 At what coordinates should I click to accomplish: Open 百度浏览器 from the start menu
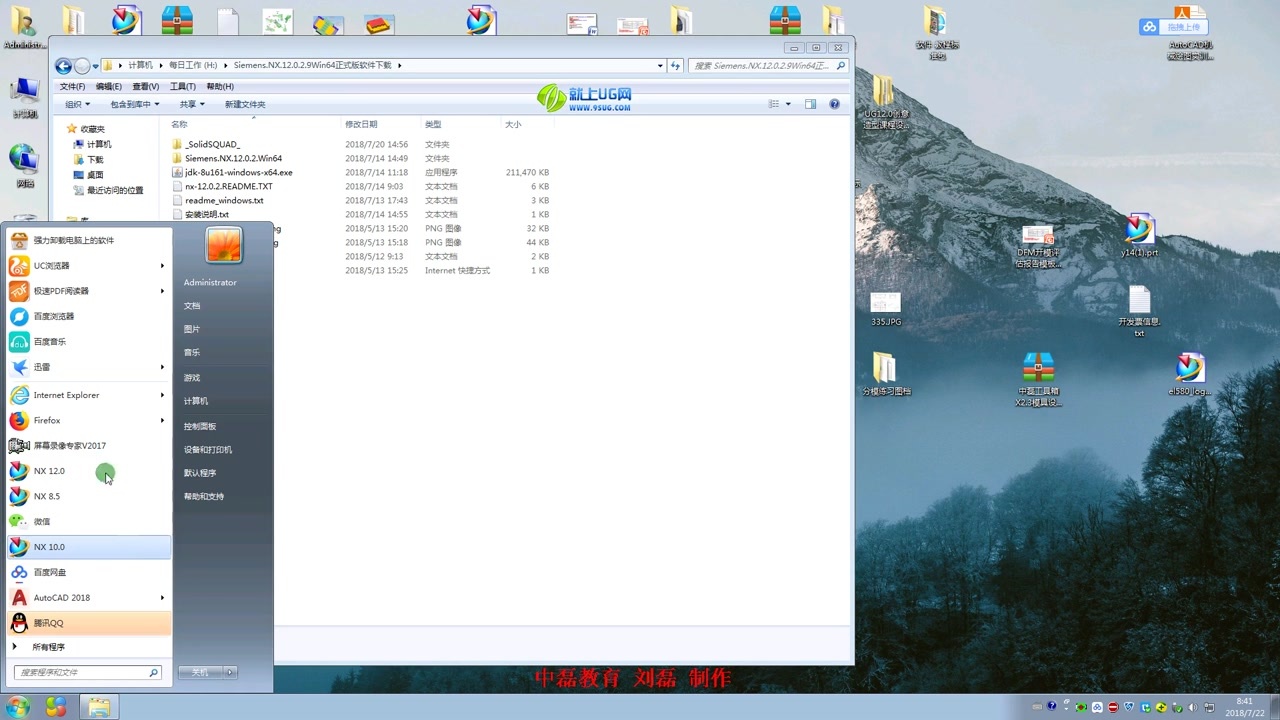point(89,316)
